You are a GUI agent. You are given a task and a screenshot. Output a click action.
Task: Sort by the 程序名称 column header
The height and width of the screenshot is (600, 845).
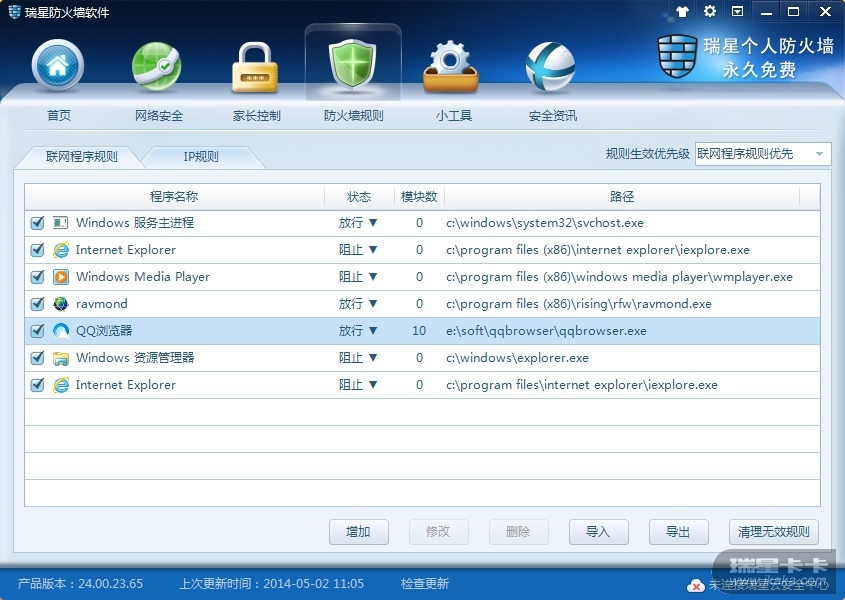[174, 197]
